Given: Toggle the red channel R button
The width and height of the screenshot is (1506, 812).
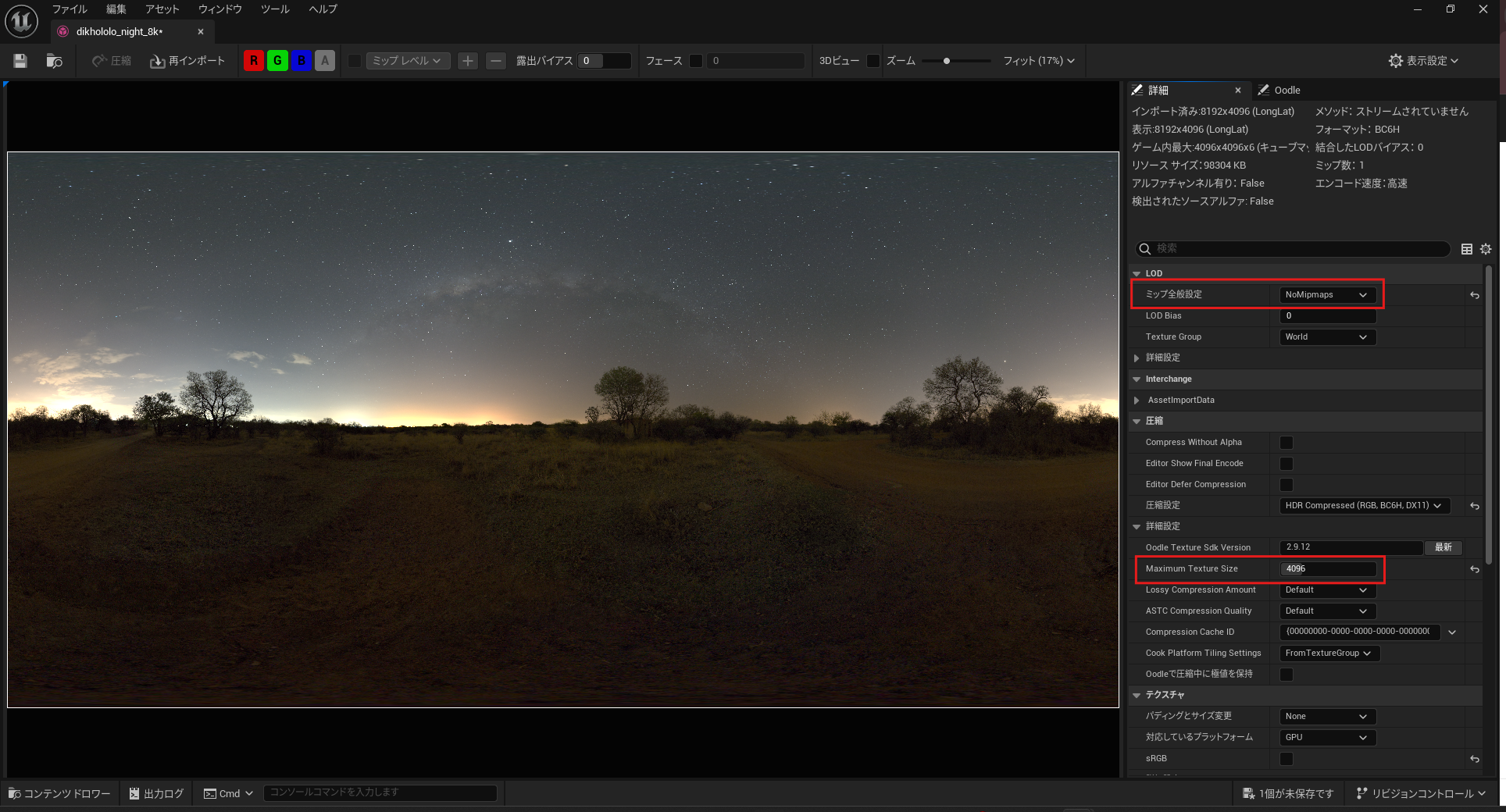Looking at the screenshot, I should [x=253, y=61].
